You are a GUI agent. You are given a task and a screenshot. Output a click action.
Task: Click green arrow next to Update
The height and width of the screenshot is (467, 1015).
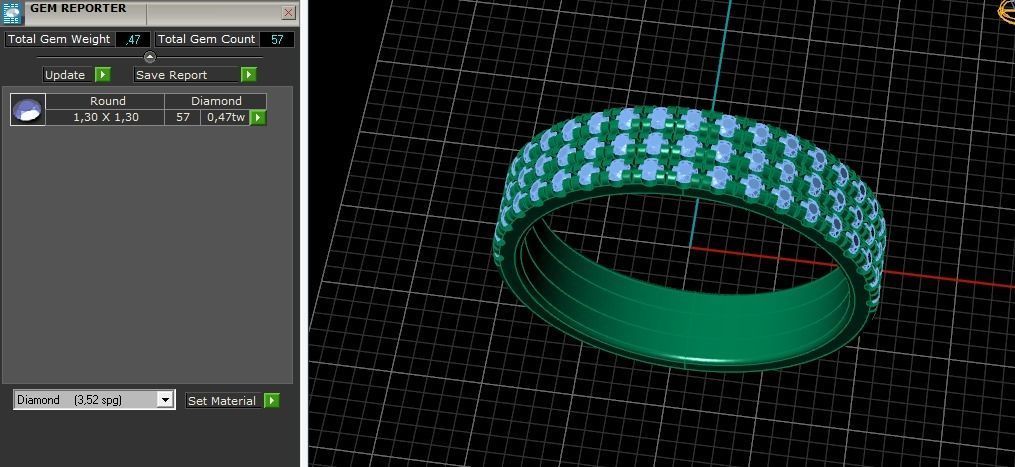[103, 75]
